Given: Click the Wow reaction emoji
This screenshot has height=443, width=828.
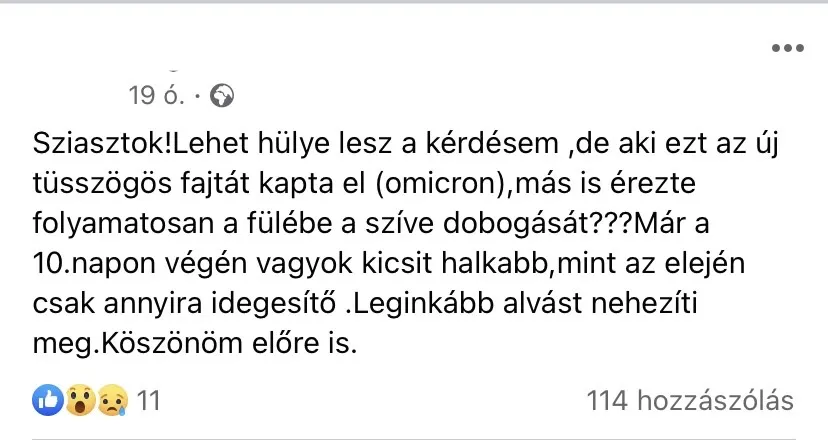Looking at the screenshot, I should (78, 402).
